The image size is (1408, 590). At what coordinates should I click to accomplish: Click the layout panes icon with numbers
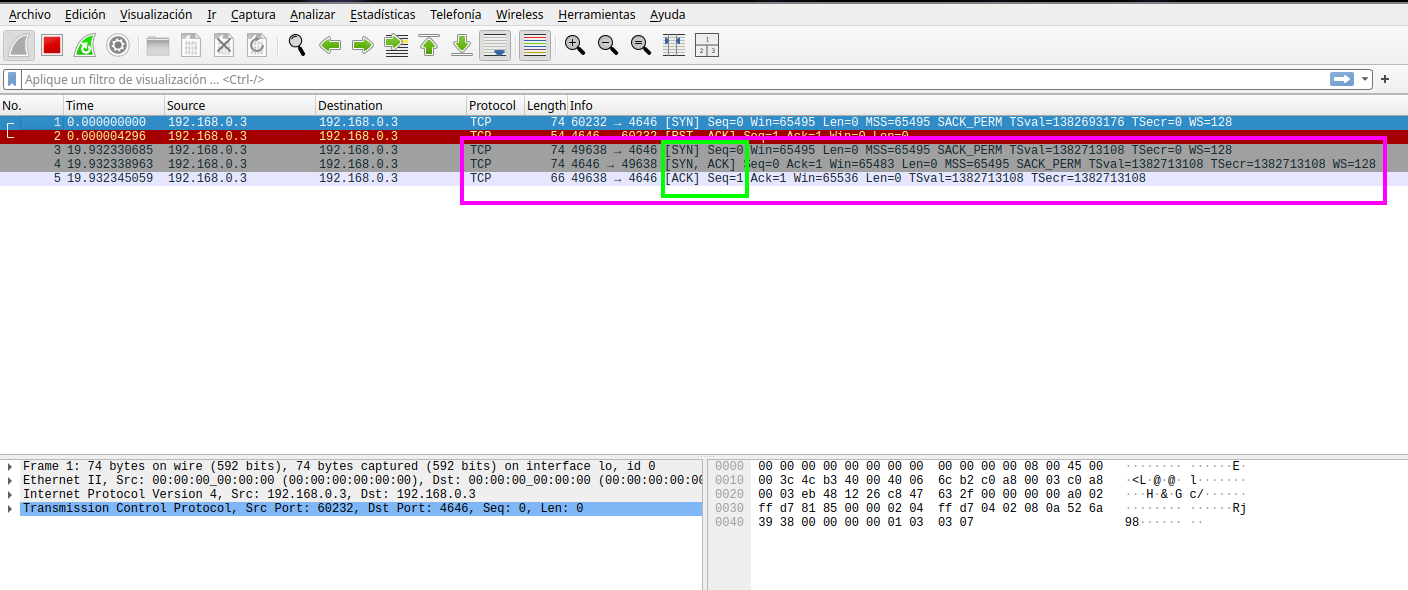pos(707,45)
